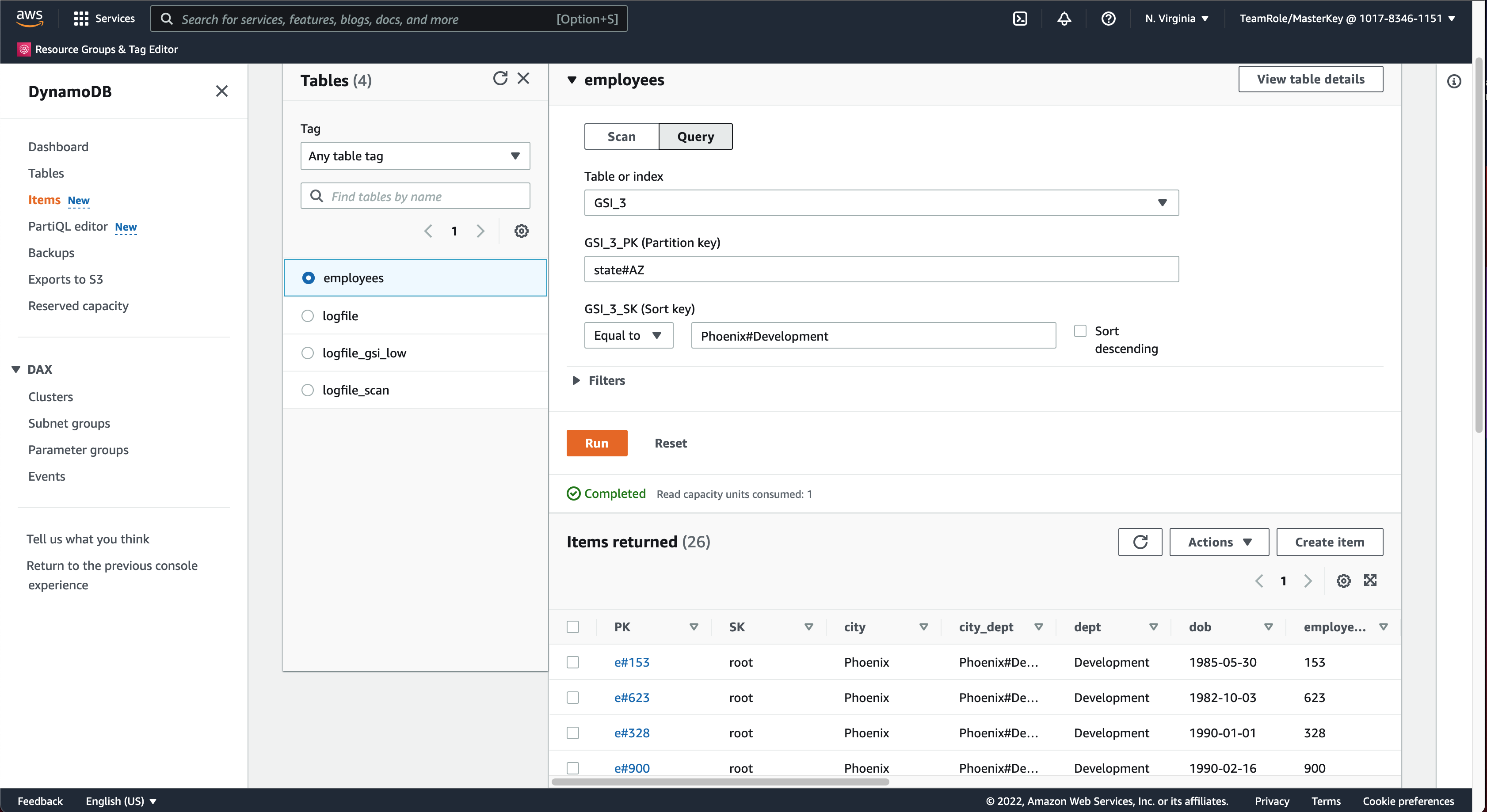Click View table details button

point(1310,79)
